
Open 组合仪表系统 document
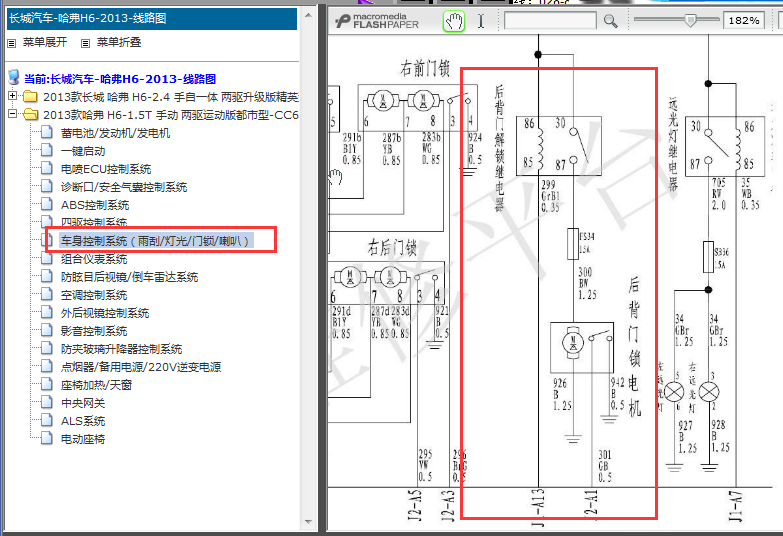(94, 259)
